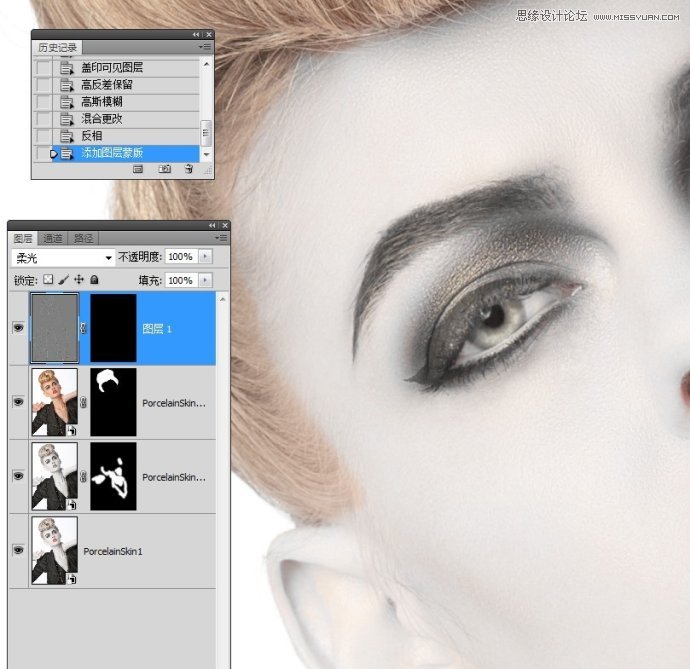The width and height of the screenshot is (690, 669).
Task: Toggle visibility of the PorcelainSkin1 layer
Action: click(18, 551)
